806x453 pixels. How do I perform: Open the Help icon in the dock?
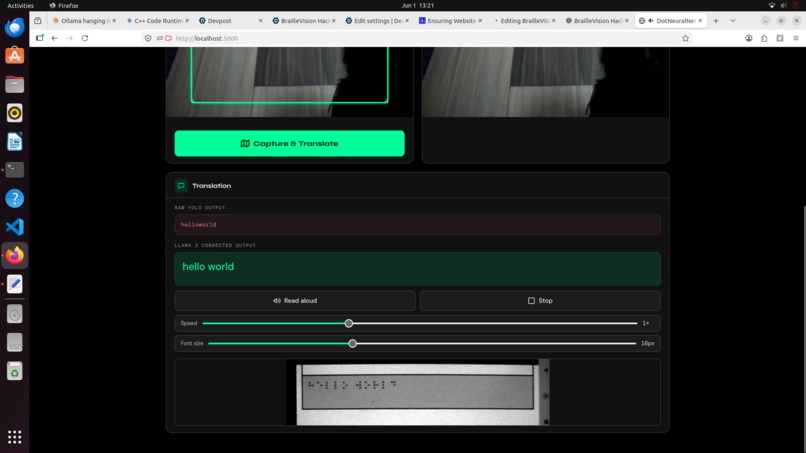coord(14,198)
